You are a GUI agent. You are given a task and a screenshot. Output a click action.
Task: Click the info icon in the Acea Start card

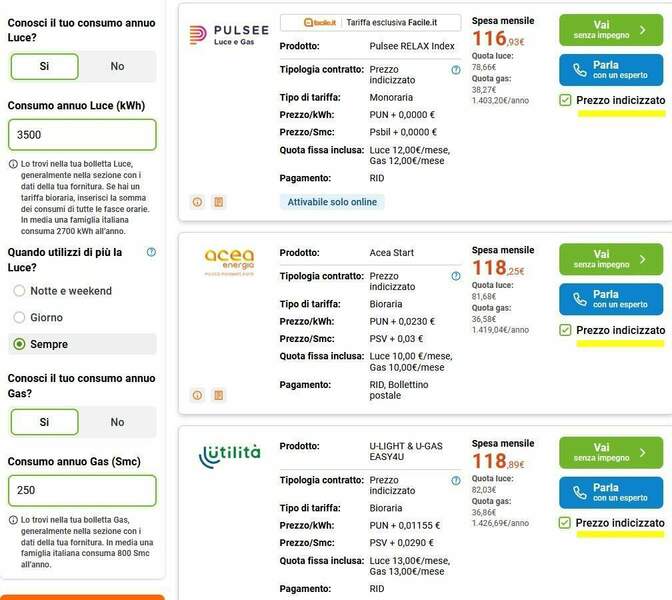(x=197, y=395)
